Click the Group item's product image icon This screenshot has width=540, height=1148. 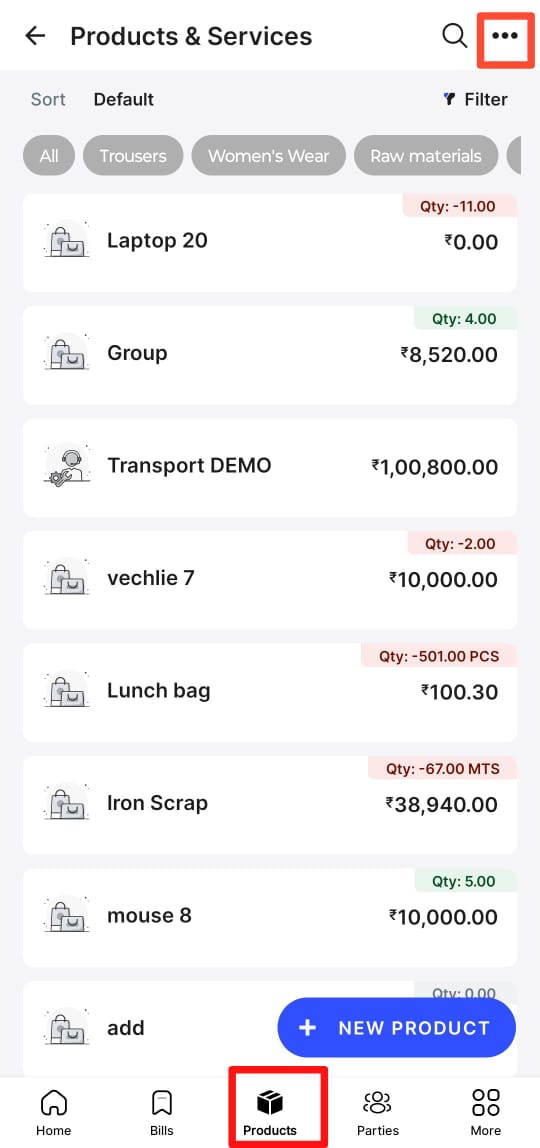67,351
